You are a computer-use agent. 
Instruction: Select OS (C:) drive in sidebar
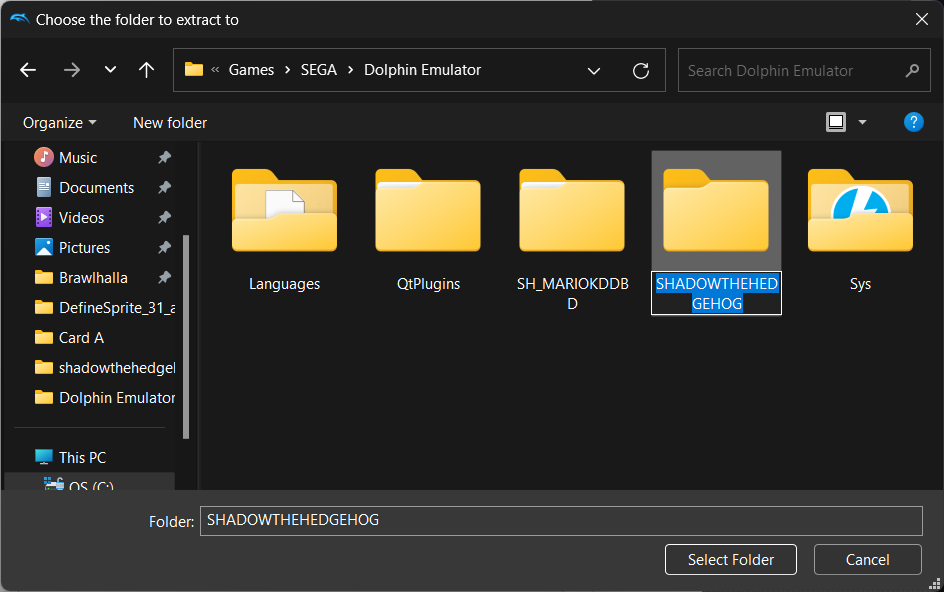90,483
